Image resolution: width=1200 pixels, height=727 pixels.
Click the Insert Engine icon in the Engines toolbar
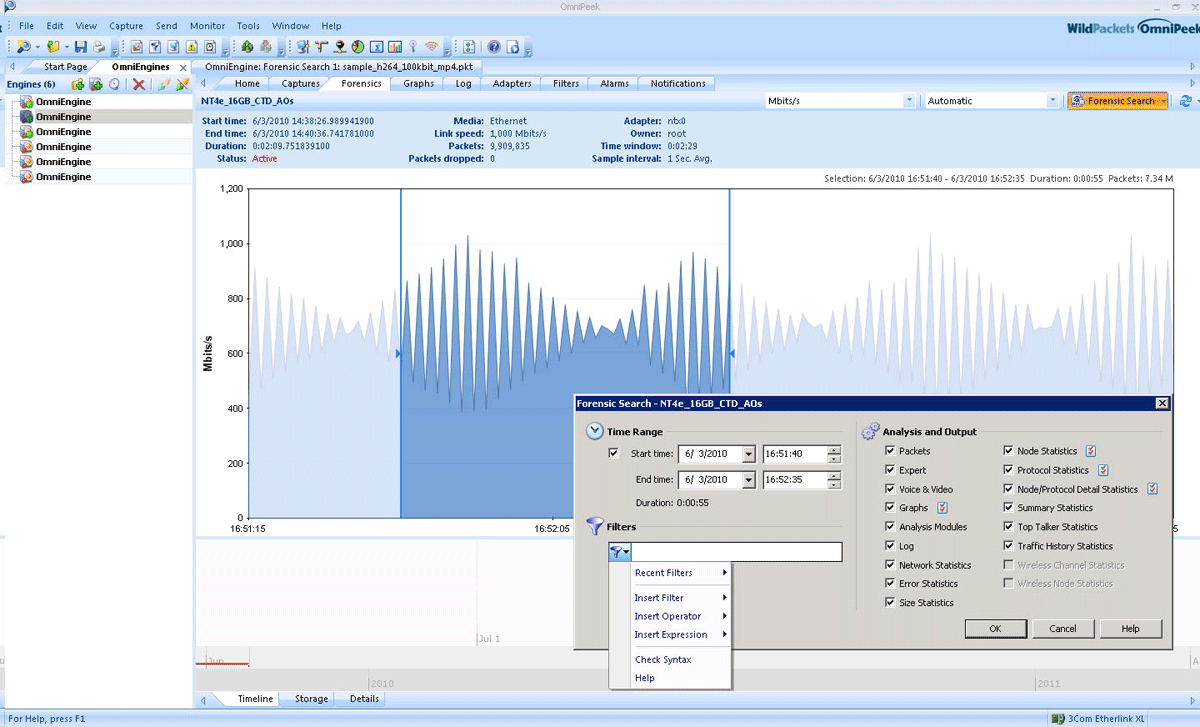click(x=96, y=84)
